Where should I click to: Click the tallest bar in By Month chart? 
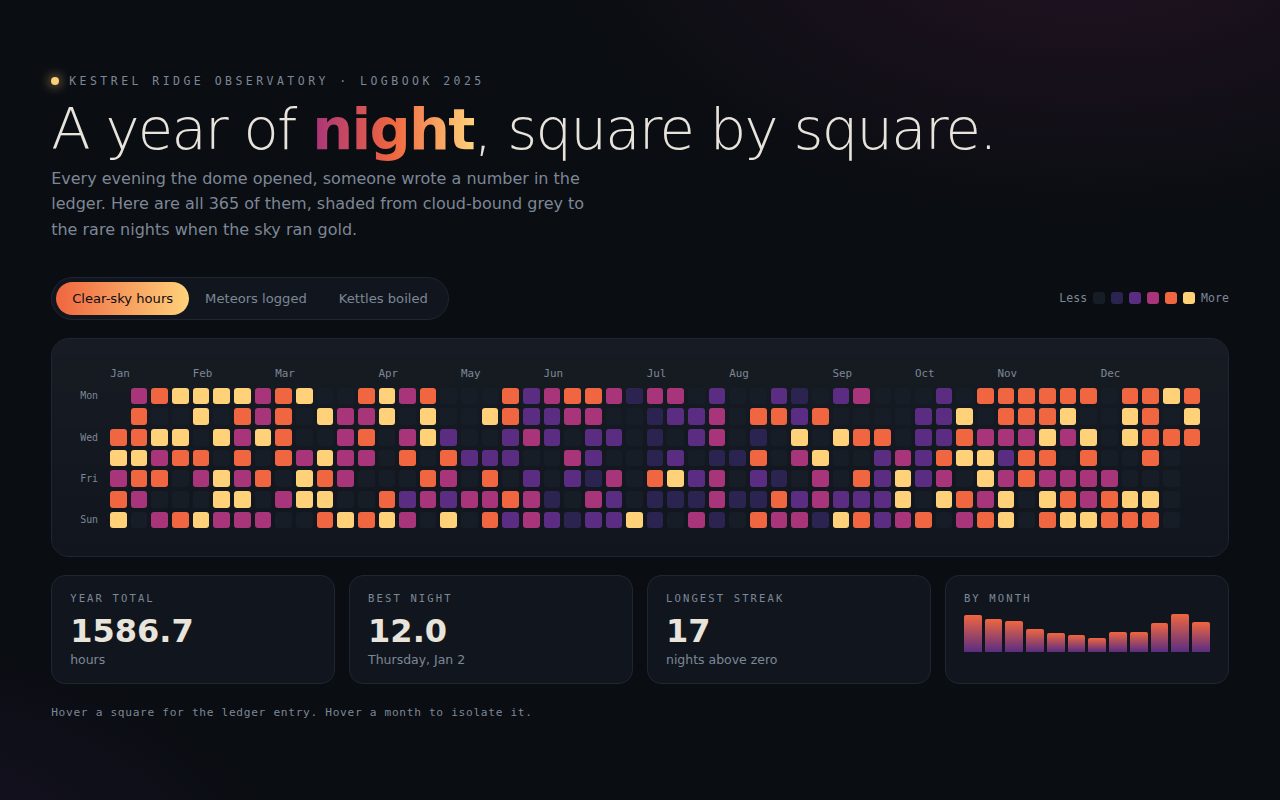click(x=1180, y=633)
